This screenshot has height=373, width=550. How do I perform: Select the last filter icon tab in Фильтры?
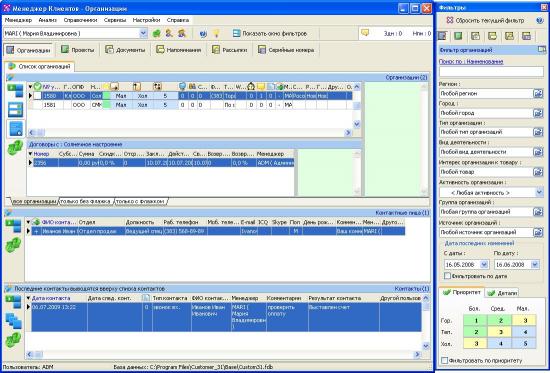[526, 36]
